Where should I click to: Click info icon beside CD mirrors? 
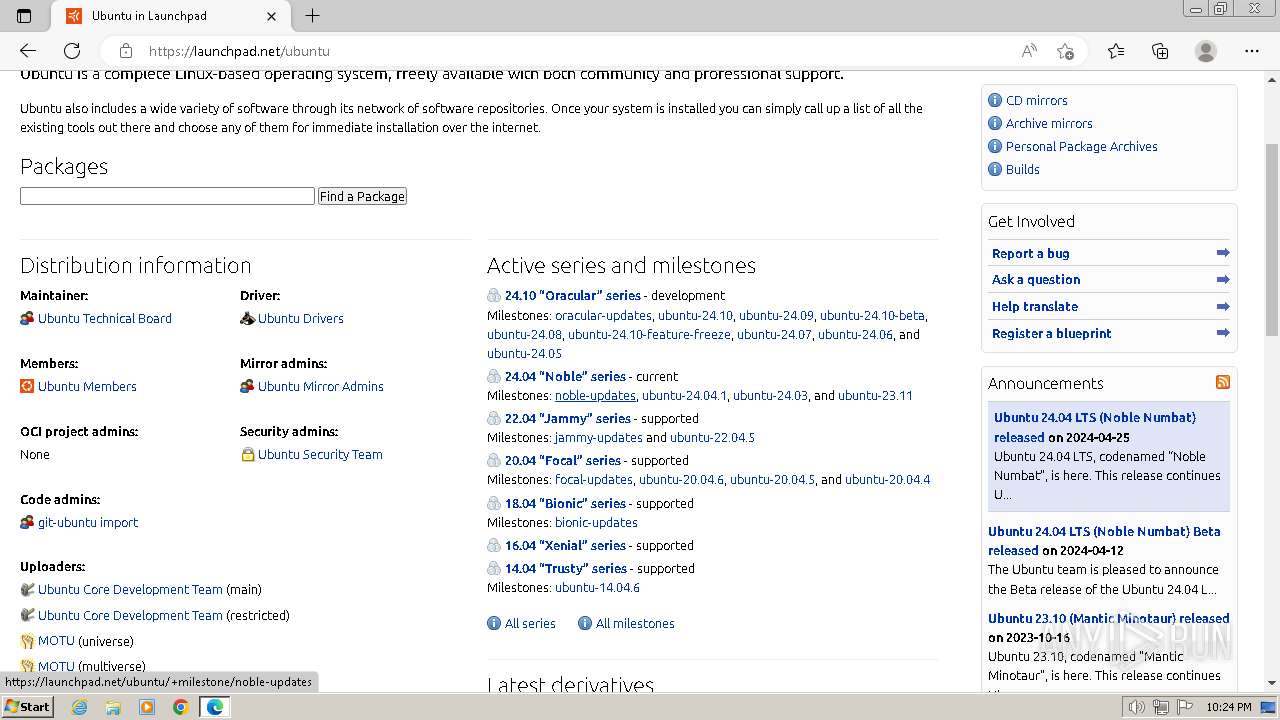tap(995, 100)
